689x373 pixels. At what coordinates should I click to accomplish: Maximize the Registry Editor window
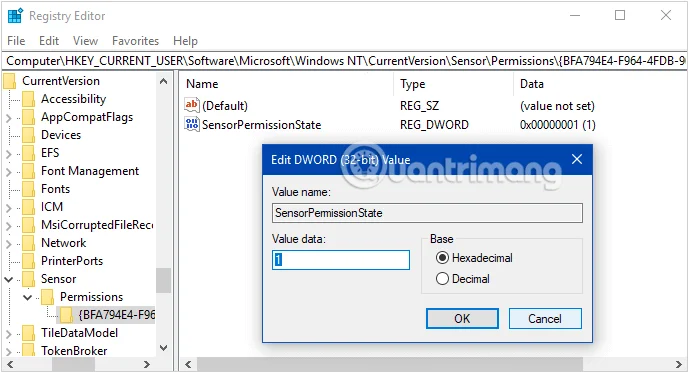pos(620,15)
